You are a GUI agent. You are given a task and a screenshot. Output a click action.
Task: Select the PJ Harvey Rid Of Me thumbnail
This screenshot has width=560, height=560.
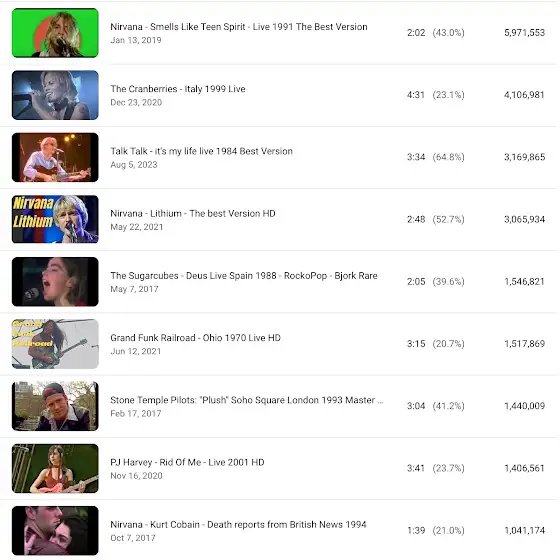(x=55, y=468)
